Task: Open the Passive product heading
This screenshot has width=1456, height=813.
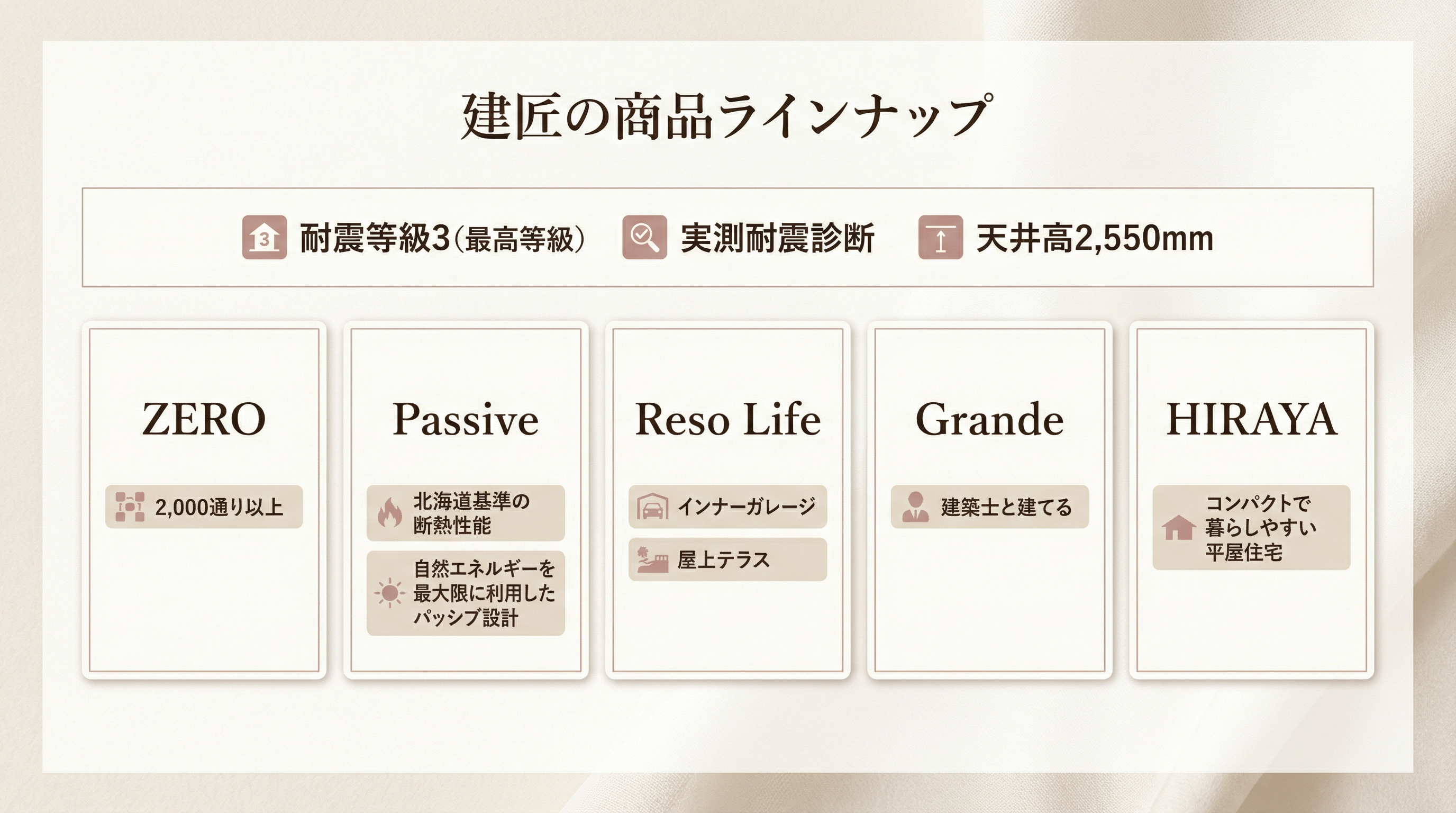Action: point(465,420)
